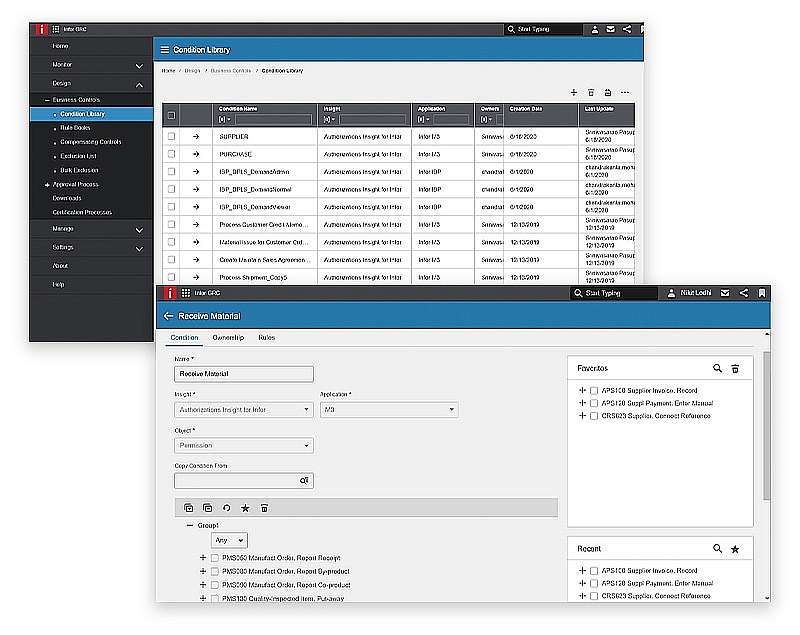Click the star icon in the Recent panel
This screenshot has height=635, width=800.
coord(735,549)
